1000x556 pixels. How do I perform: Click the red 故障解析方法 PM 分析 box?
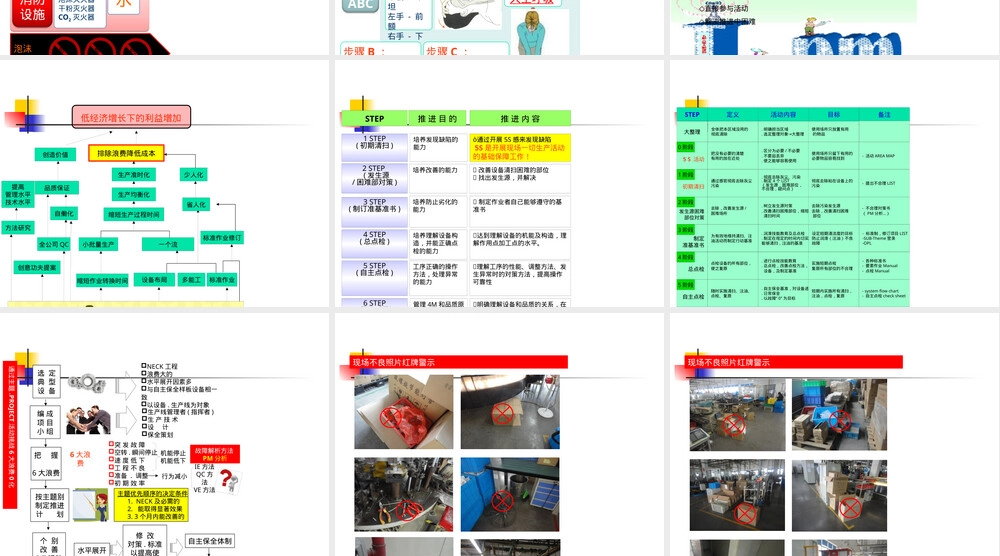215,454
